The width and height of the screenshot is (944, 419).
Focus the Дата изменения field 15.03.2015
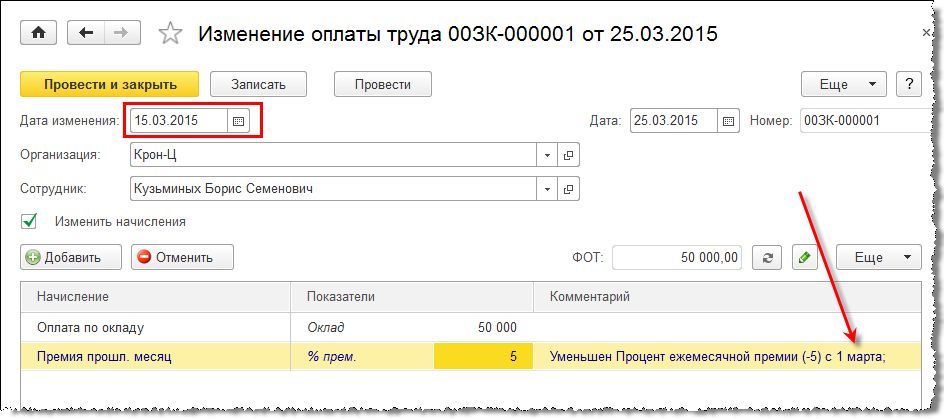[179, 121]
